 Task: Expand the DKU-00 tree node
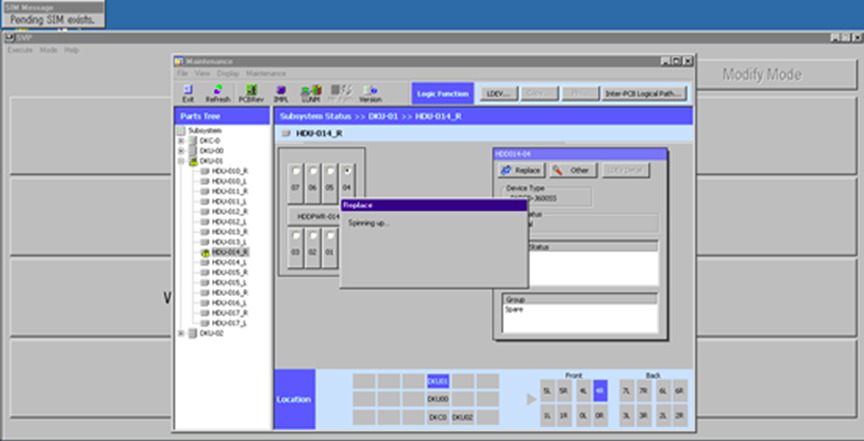point(181,151)
